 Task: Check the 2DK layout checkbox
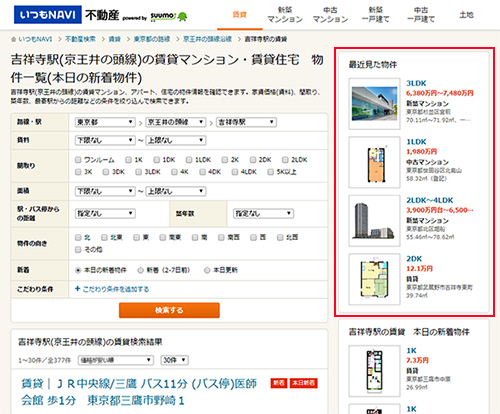[253, 160]
